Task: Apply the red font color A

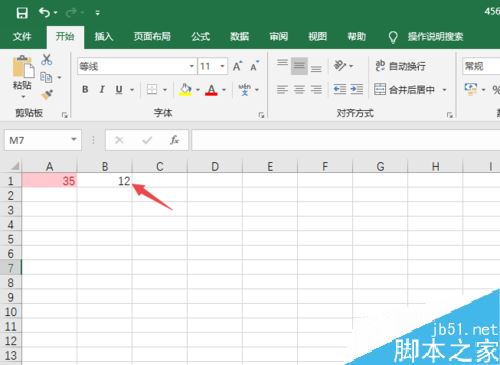Action: click(x=211, y=89)
